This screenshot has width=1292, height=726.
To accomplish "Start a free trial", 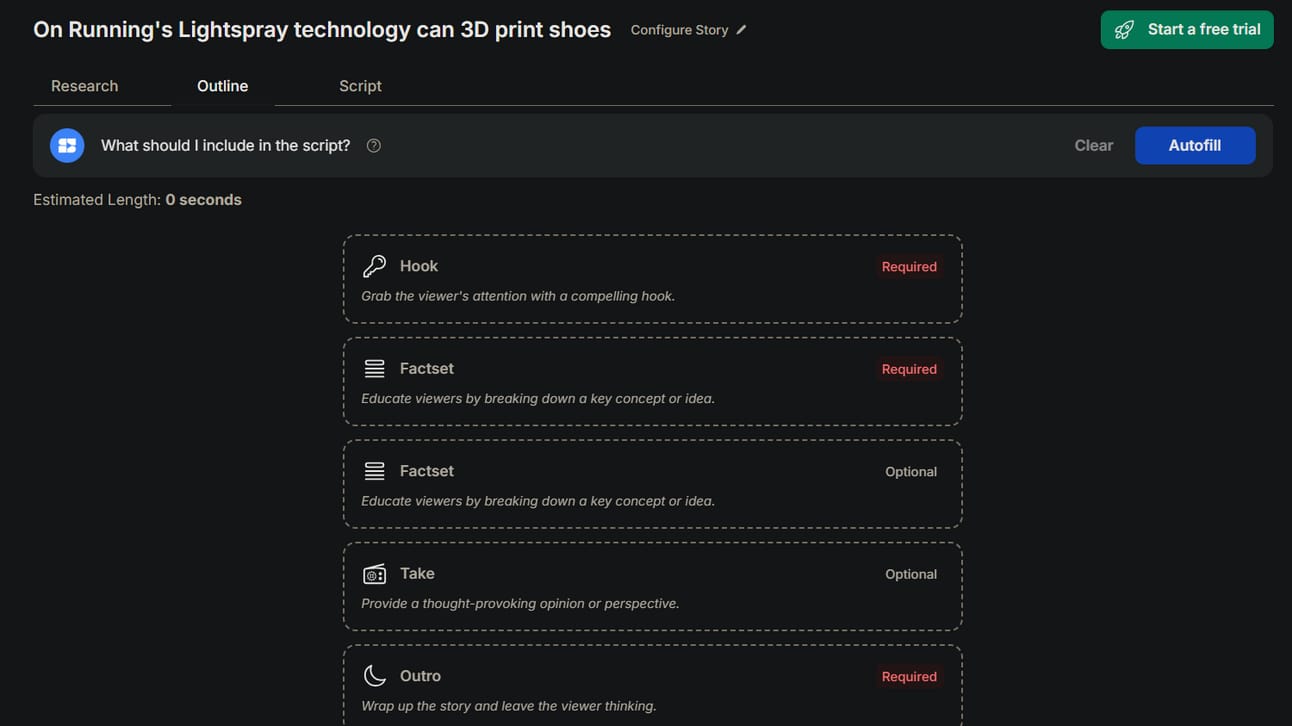I will point(1187,30).
